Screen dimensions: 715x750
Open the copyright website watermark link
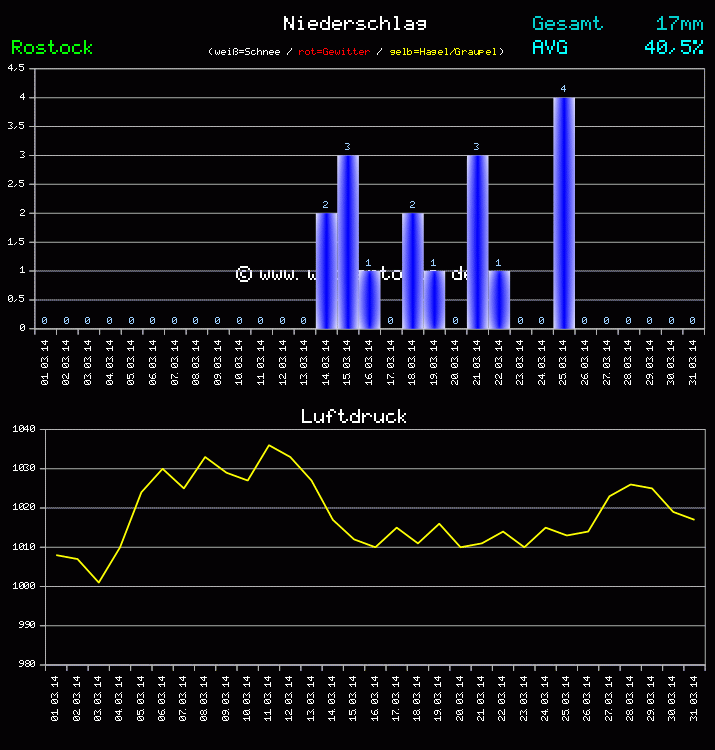point(352,274)
